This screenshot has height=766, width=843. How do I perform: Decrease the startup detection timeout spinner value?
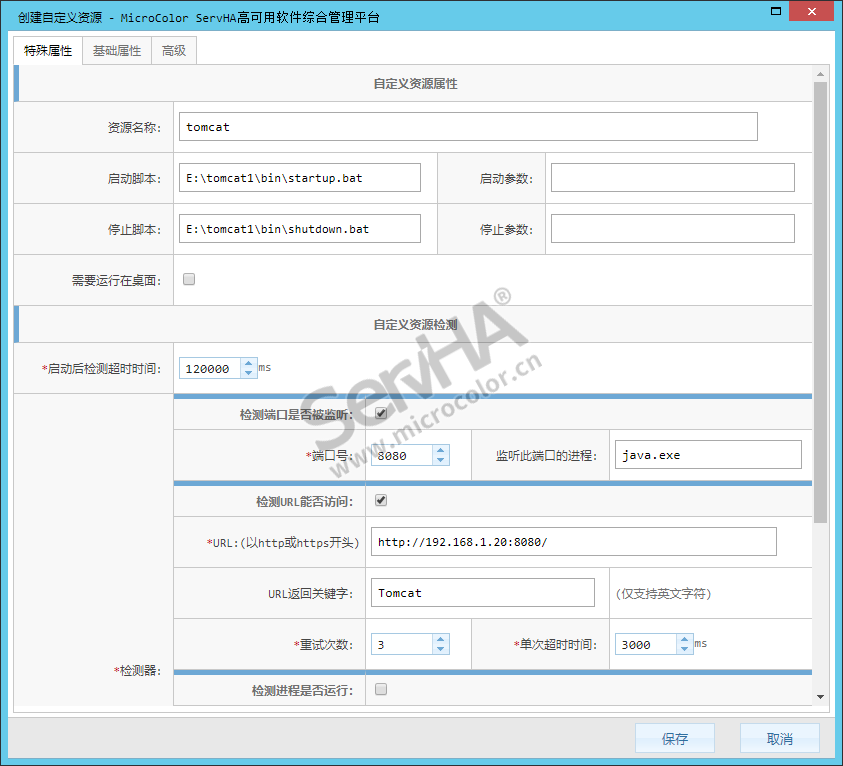(248, 374)
